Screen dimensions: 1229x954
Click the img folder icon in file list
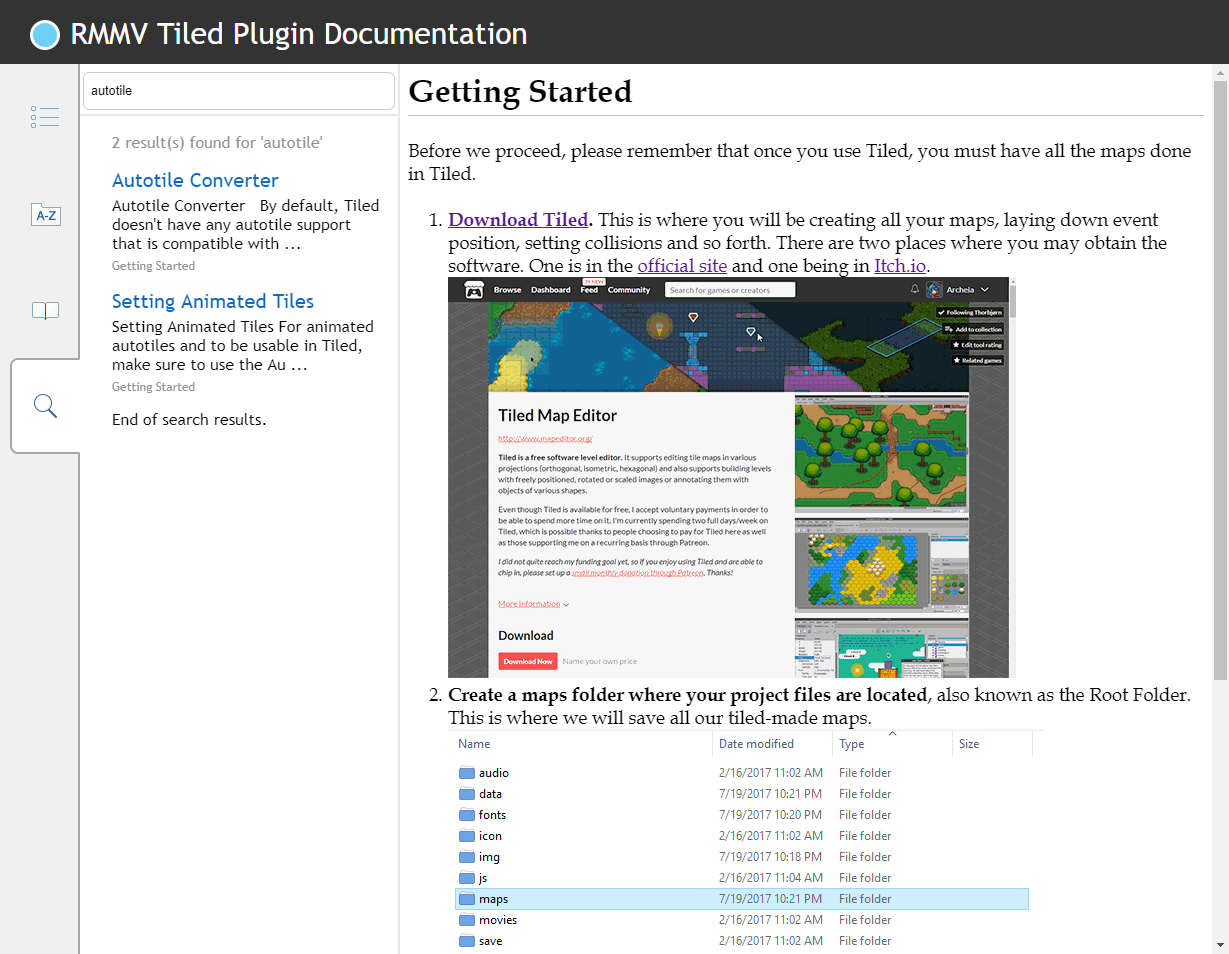point(467,857)
